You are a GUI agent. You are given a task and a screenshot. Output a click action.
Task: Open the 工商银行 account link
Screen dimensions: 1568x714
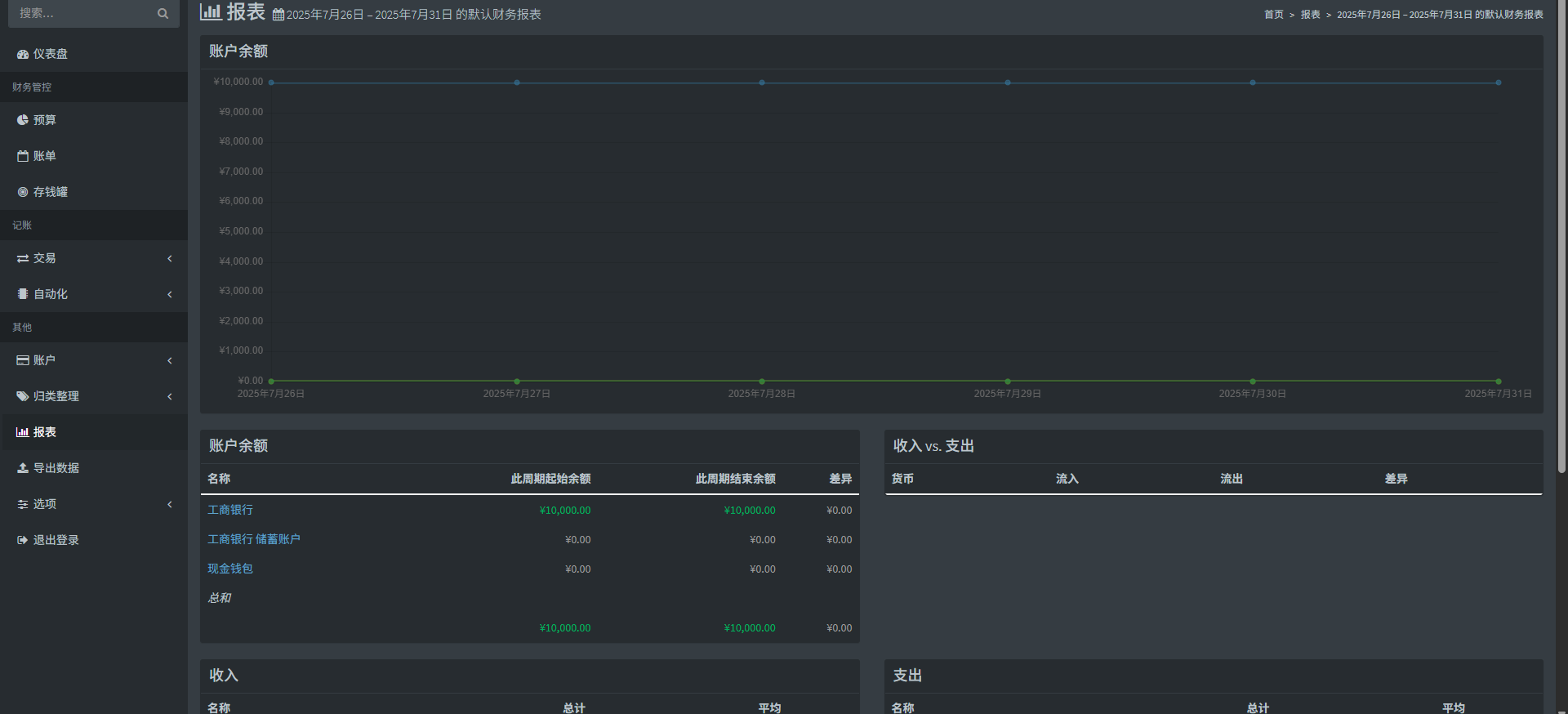point(230,510)
